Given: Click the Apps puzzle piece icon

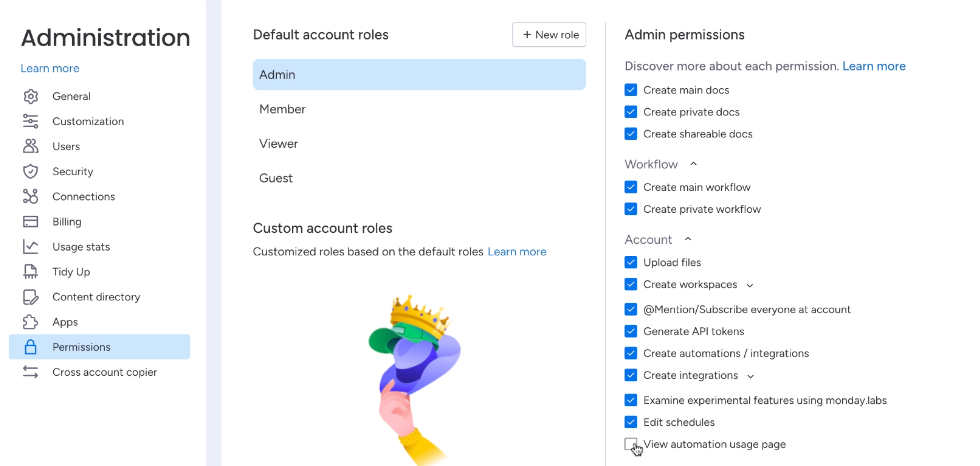Looking at the screenshot, I should [31, 322].
